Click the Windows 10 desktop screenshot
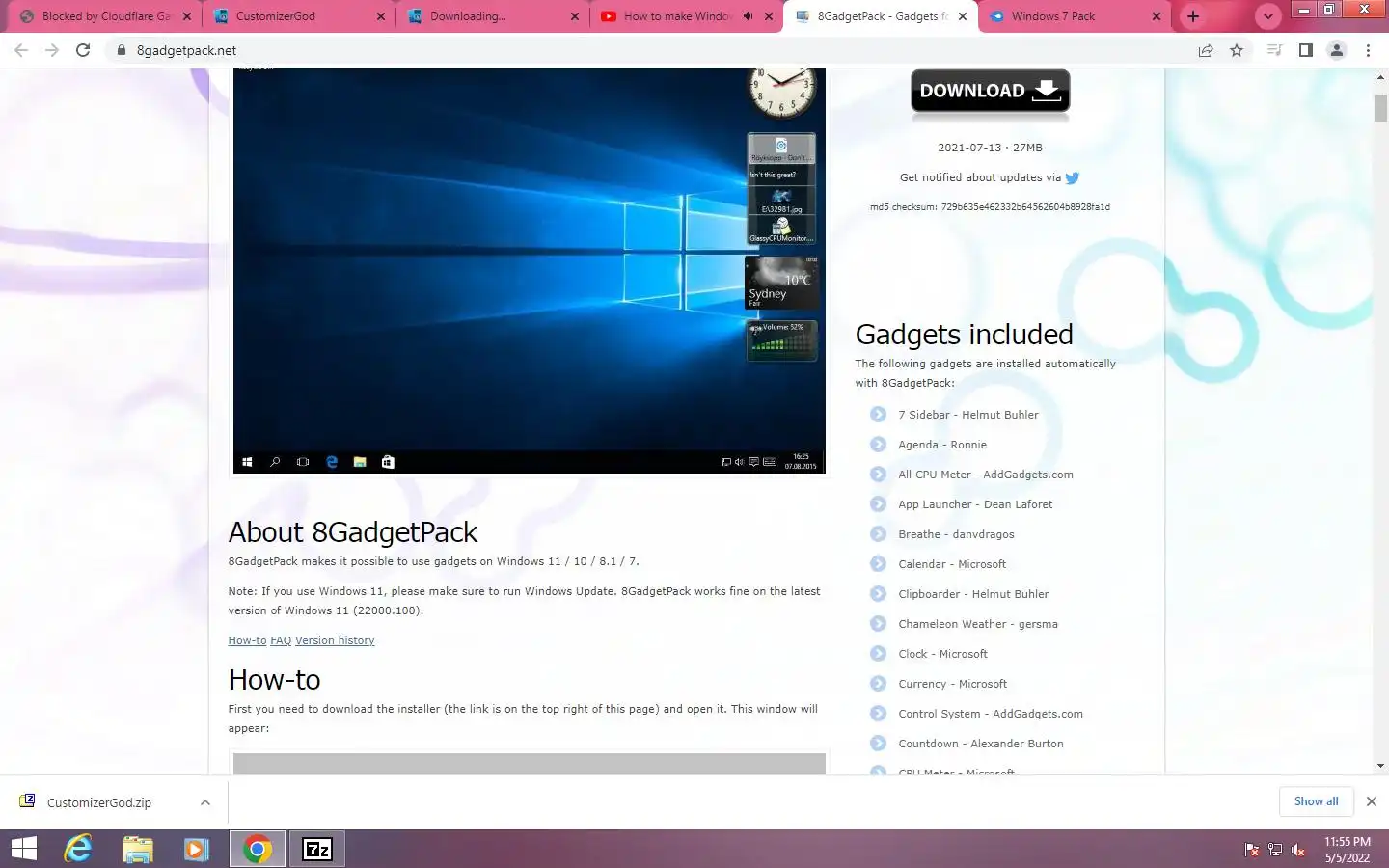 click(529, 271)
